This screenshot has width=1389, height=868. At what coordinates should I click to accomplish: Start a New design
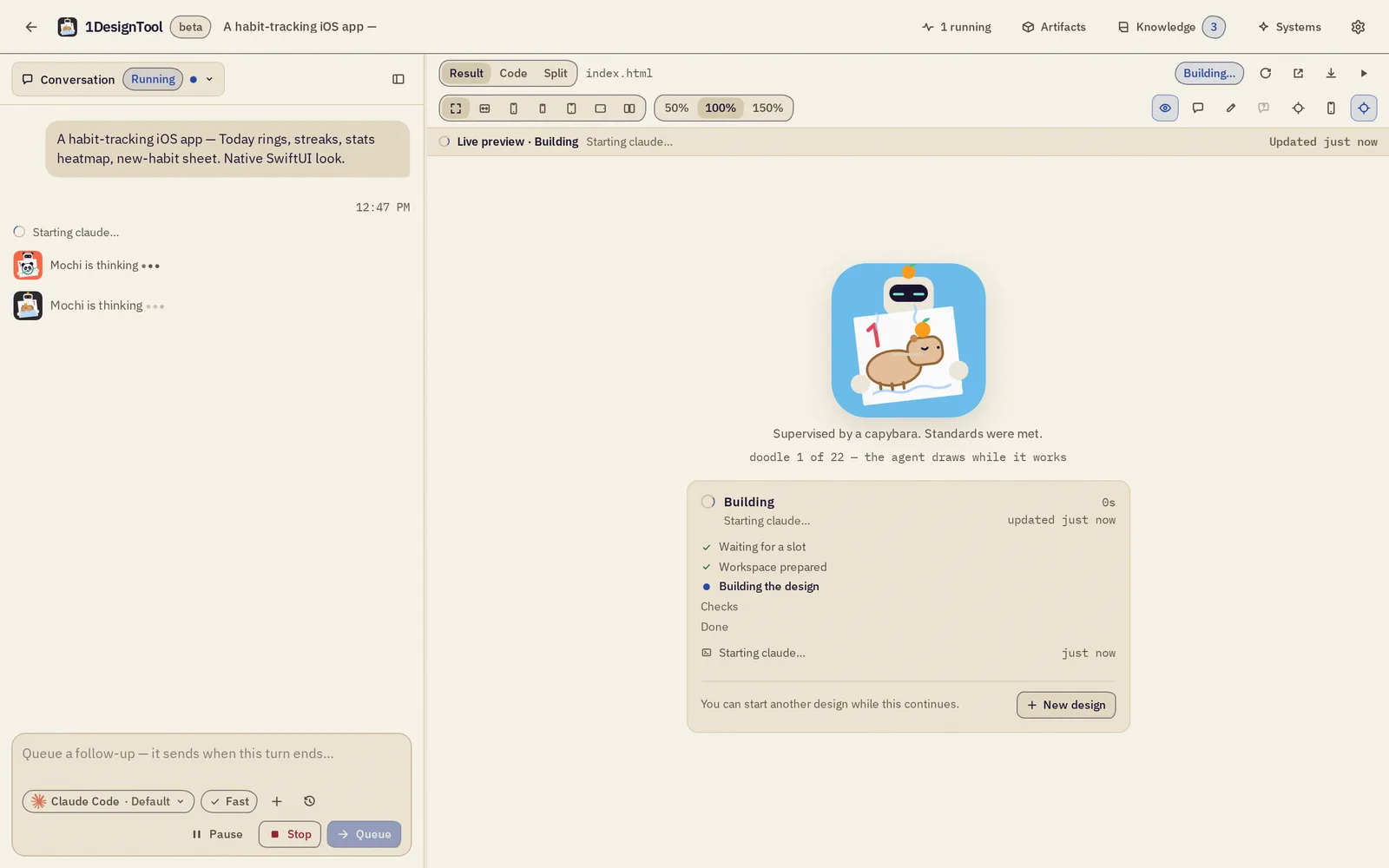pyautogui.click(x=1066, y=705)
